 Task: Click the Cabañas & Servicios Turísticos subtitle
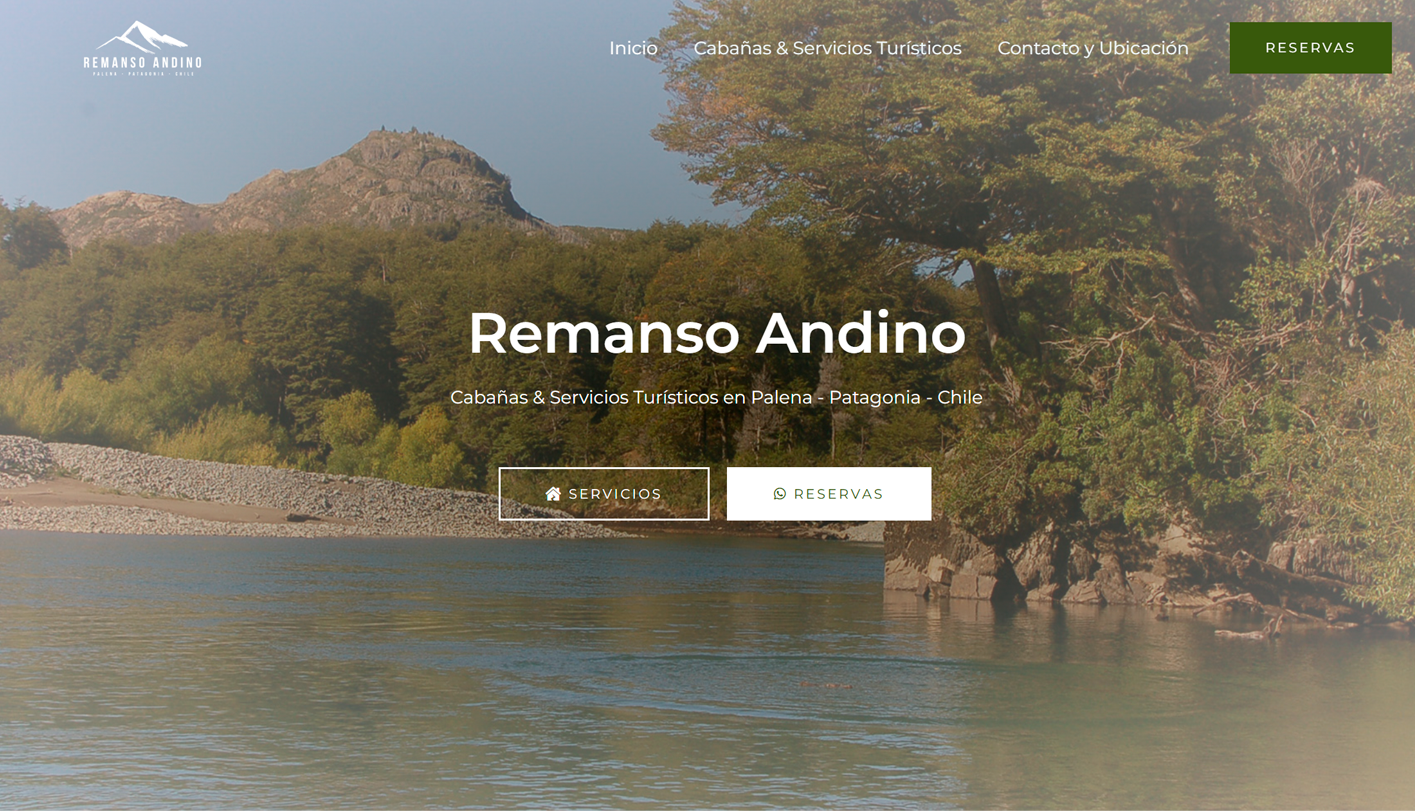(716, 397)
